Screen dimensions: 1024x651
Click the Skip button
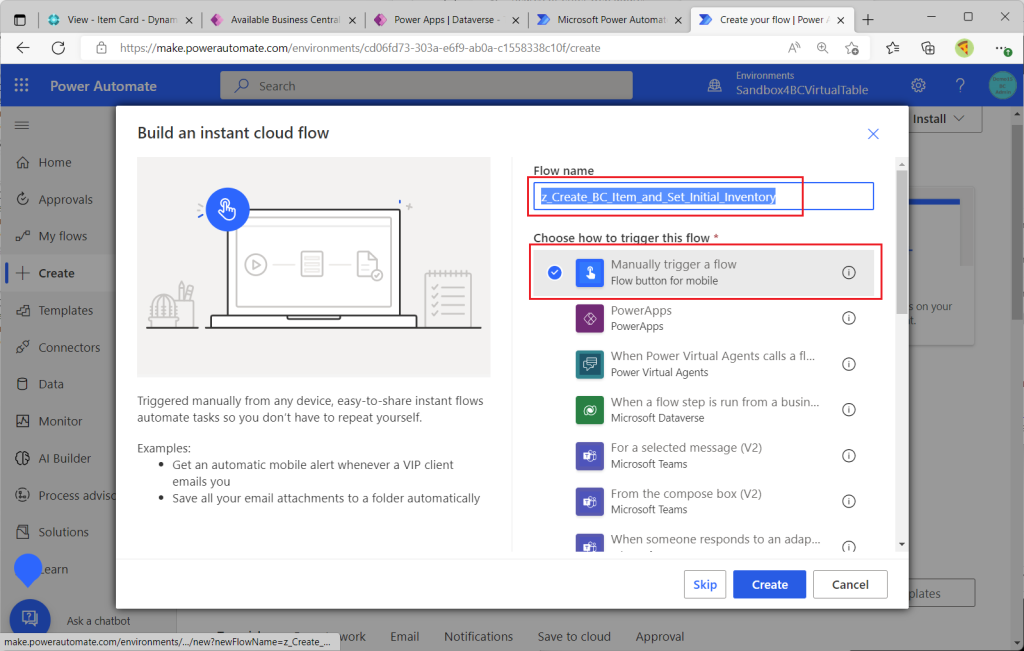click(x=705, y=584)
